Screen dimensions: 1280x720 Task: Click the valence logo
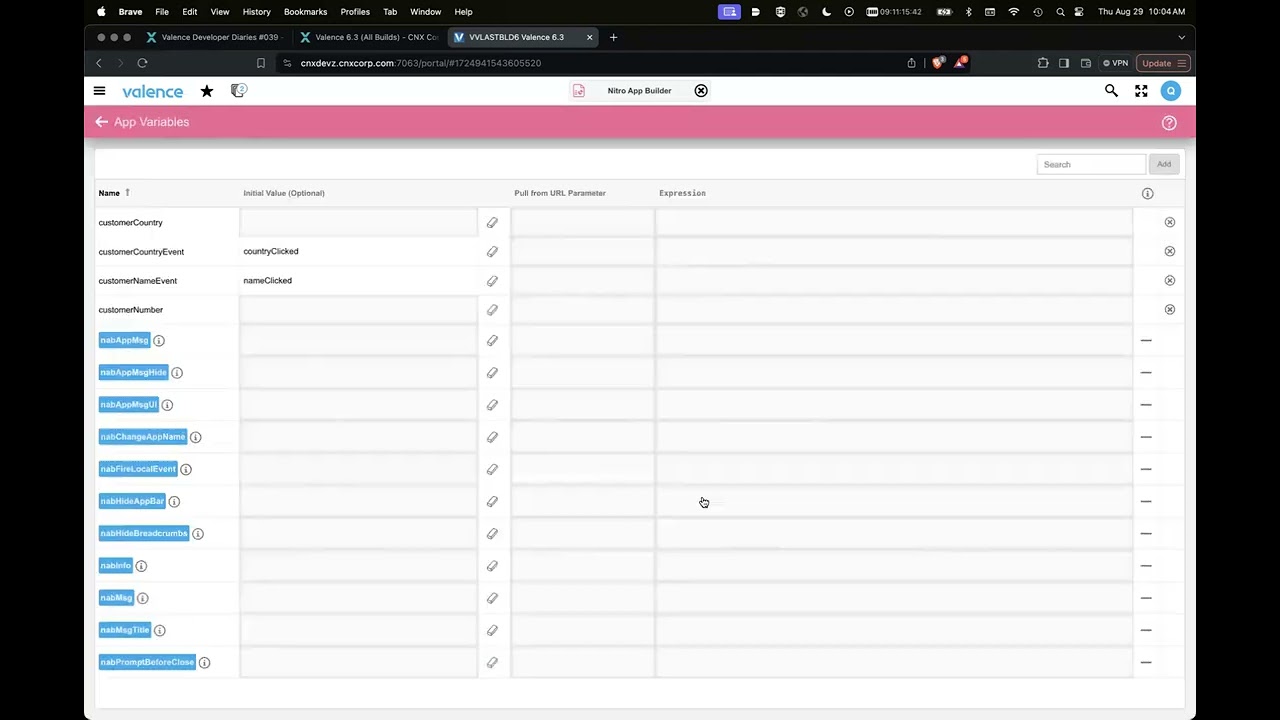(x=153, y=91)
